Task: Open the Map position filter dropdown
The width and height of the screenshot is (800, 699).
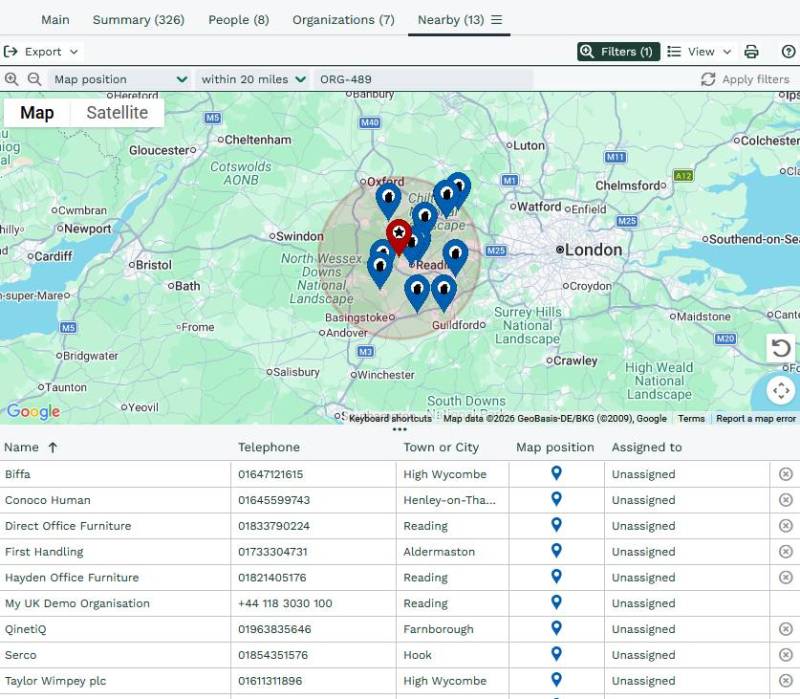Action: [120, 79]
